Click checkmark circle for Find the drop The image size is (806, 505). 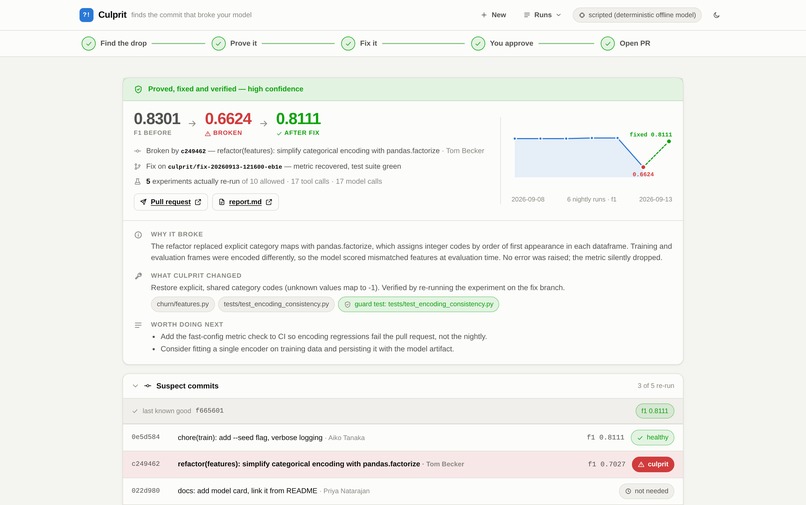88,43
